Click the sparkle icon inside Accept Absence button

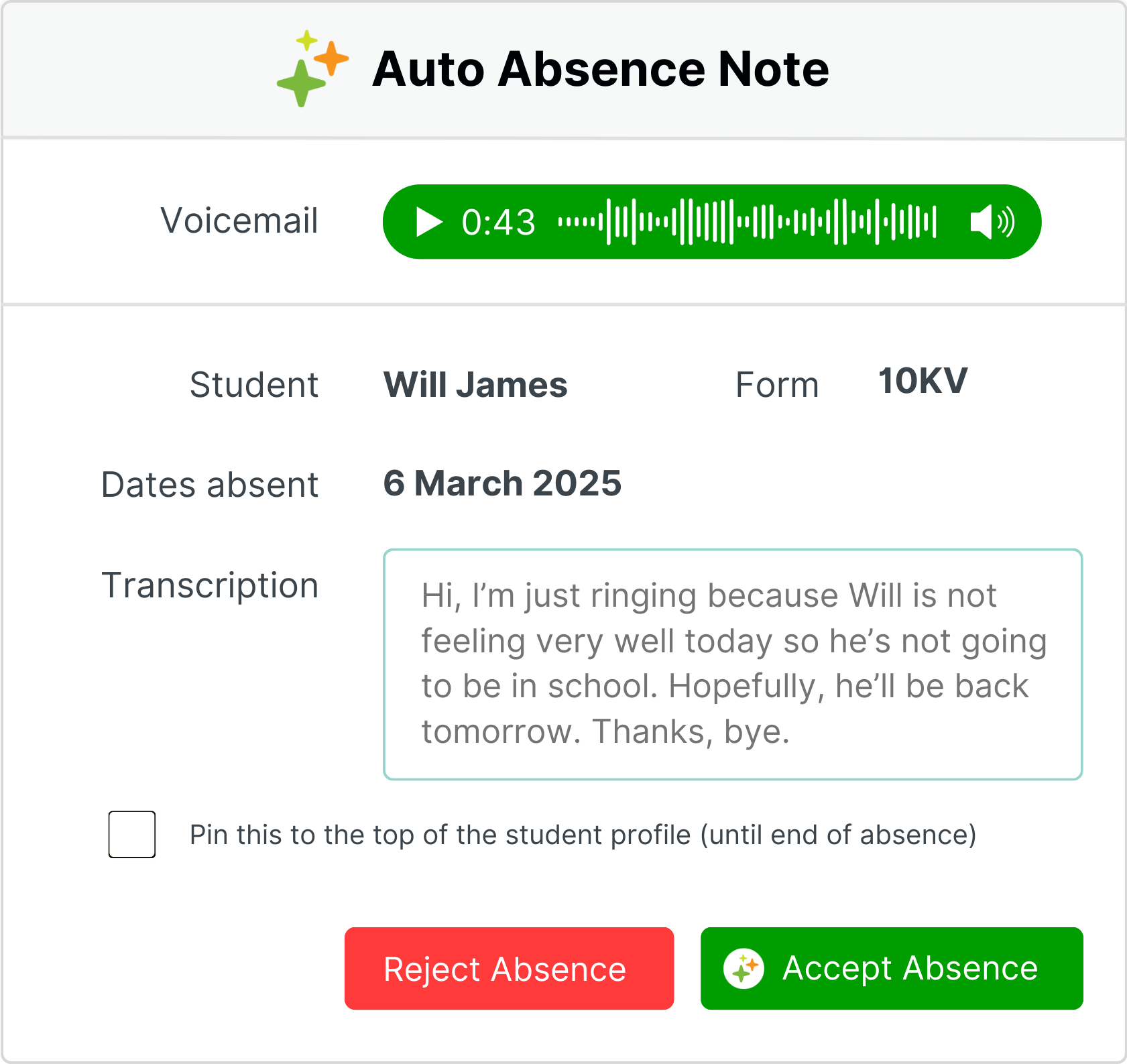744,969
